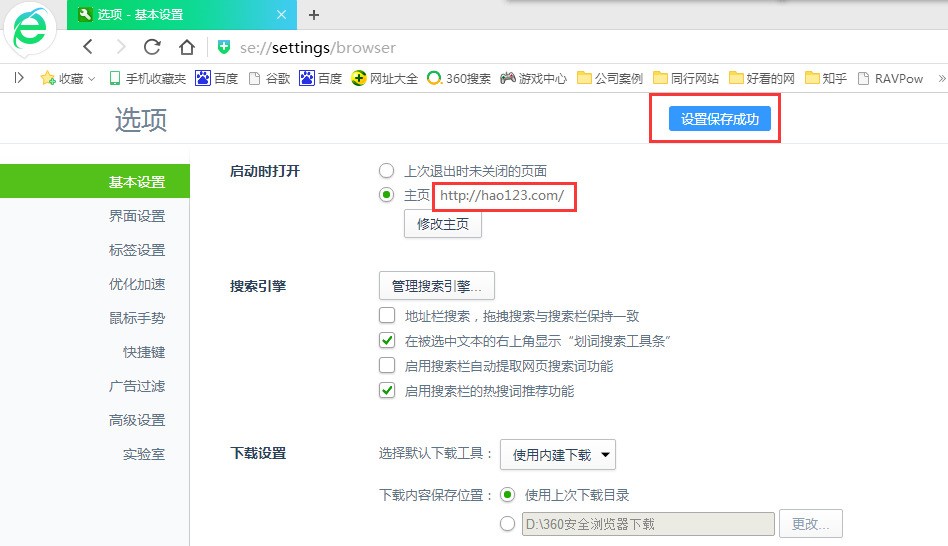Expand the 收藏 dropdown chevron

point(92,79)
